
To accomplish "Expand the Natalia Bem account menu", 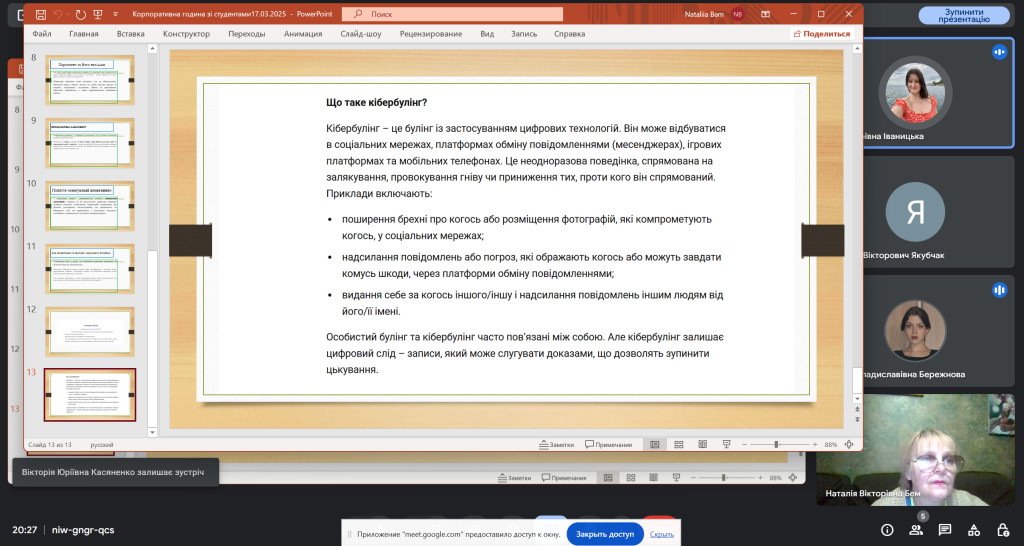I will click(737, 14).
